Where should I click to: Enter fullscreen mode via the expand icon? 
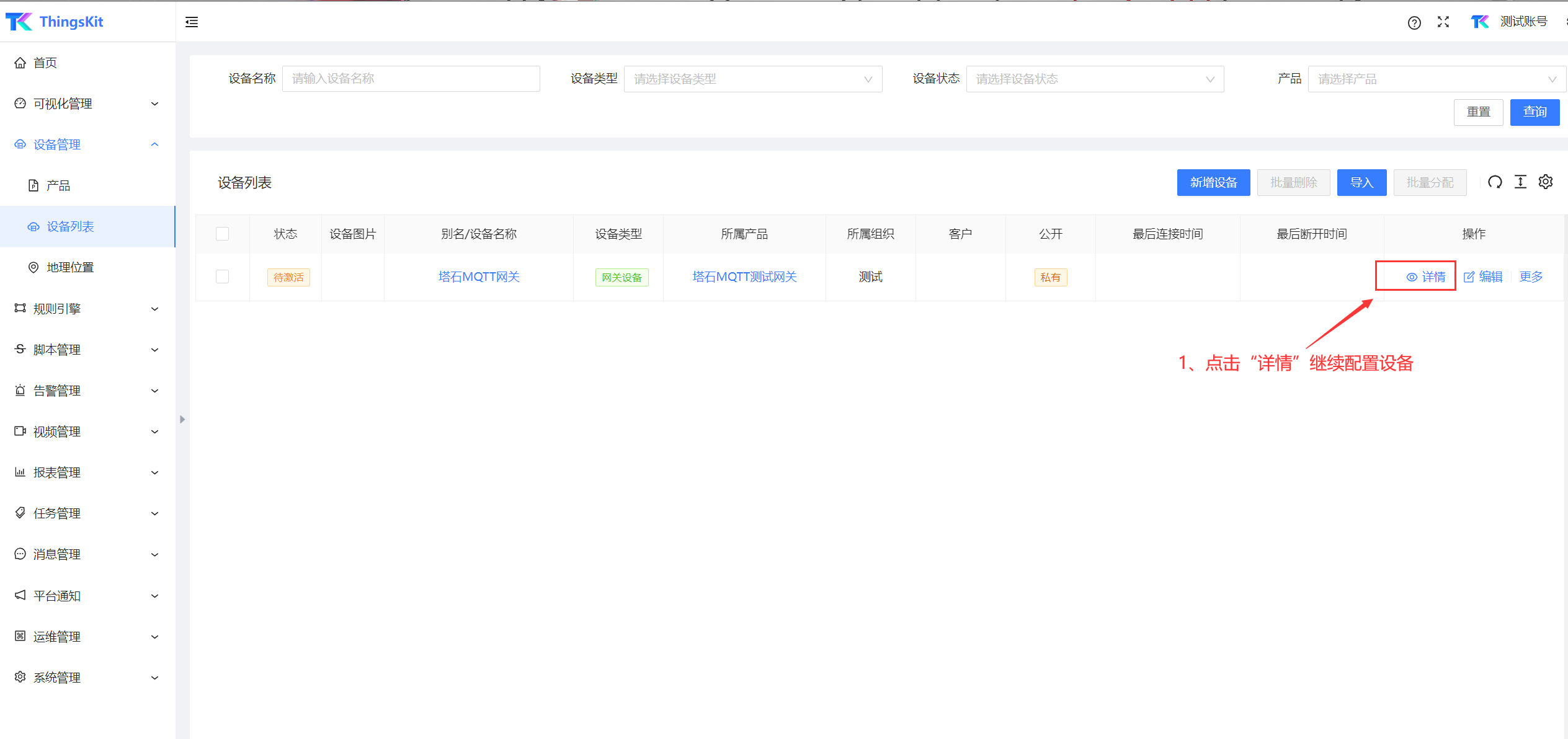coord(1443,22)
